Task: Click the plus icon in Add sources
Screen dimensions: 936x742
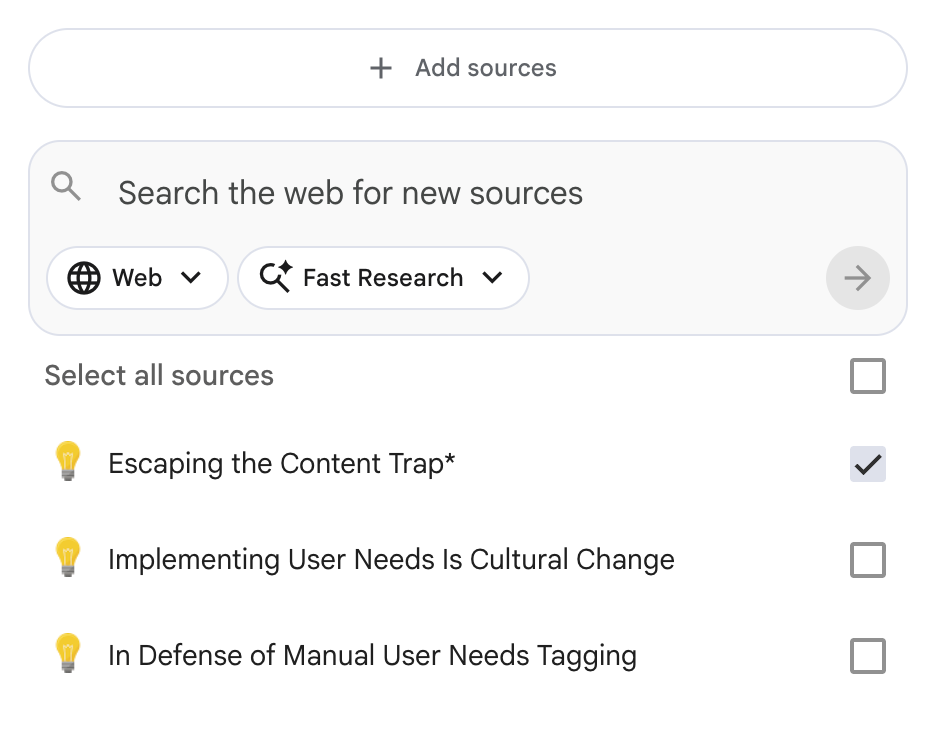Action: pyautogui.click(x=380, y=68)
